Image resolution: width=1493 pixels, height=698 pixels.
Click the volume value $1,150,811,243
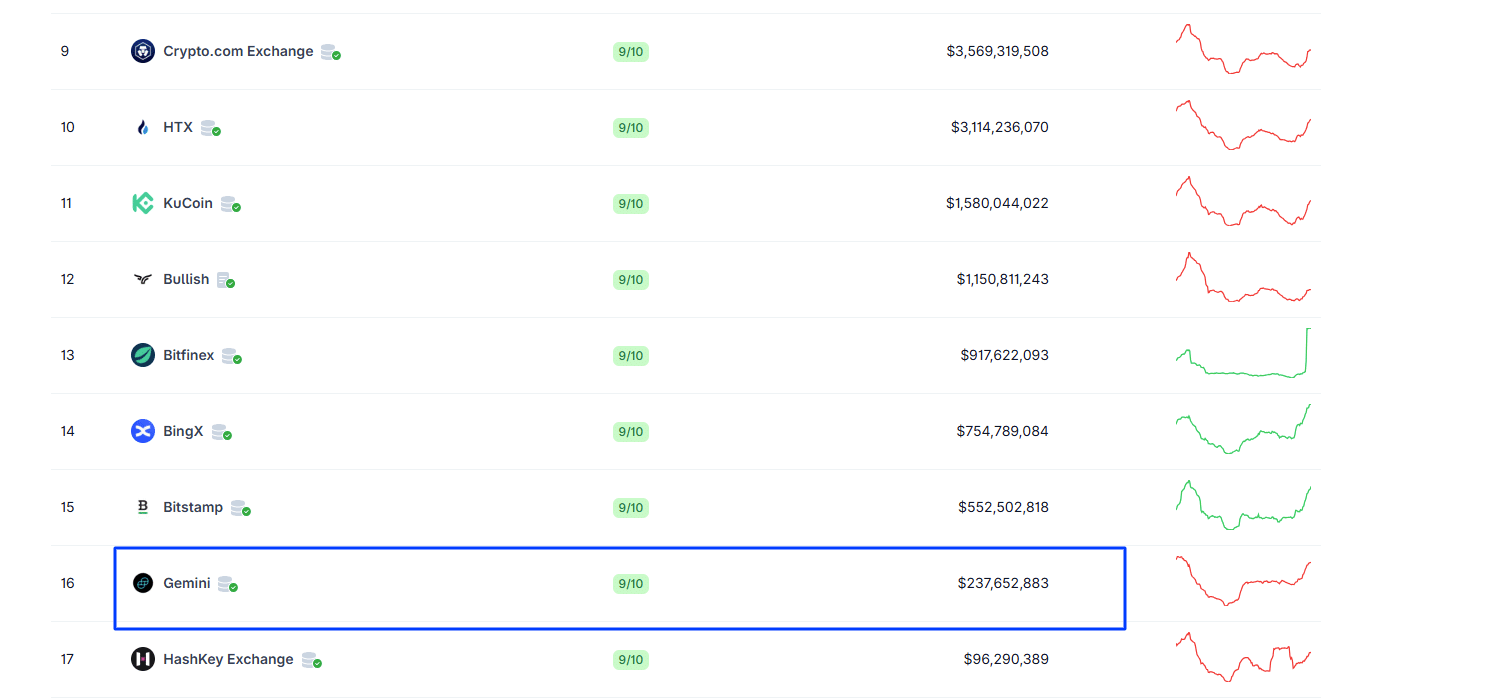click(x=1002, y=279)
